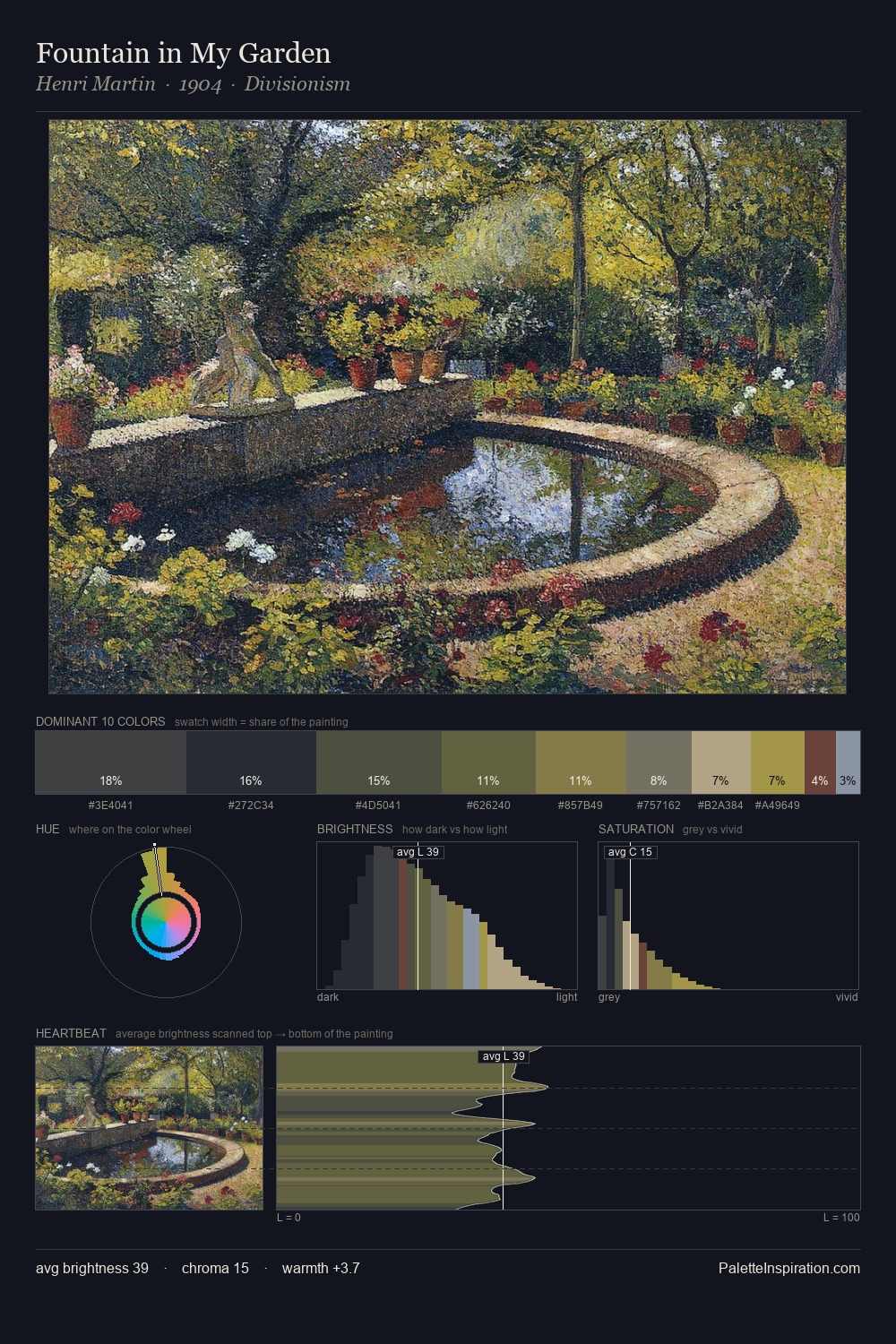
Task: Click the "#3E4041" hex code label
Action: pyautogui.click(x=111, y=806)
